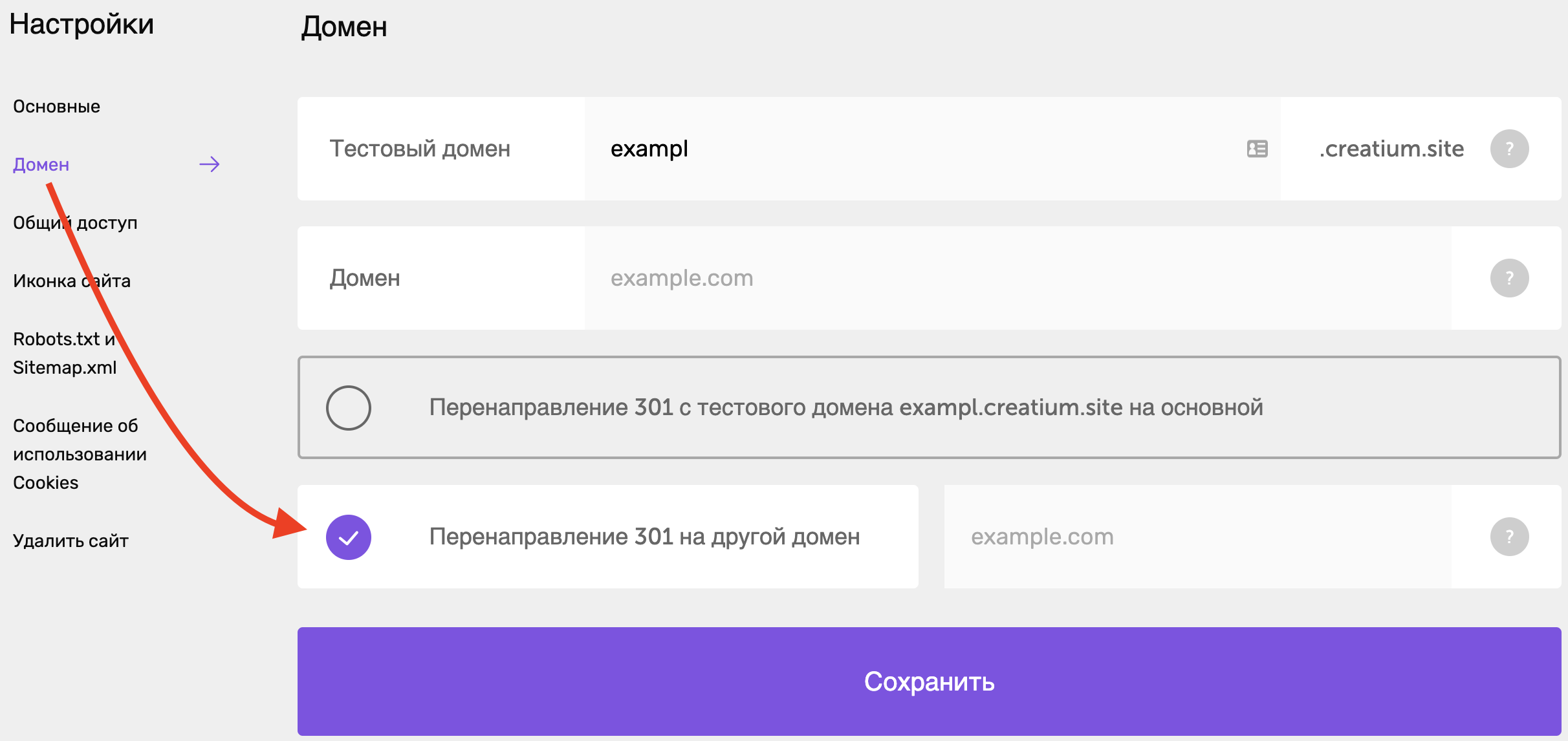Focus the Домен input field
Viewport: 1568px width, 741px height.
[1018, 278]
